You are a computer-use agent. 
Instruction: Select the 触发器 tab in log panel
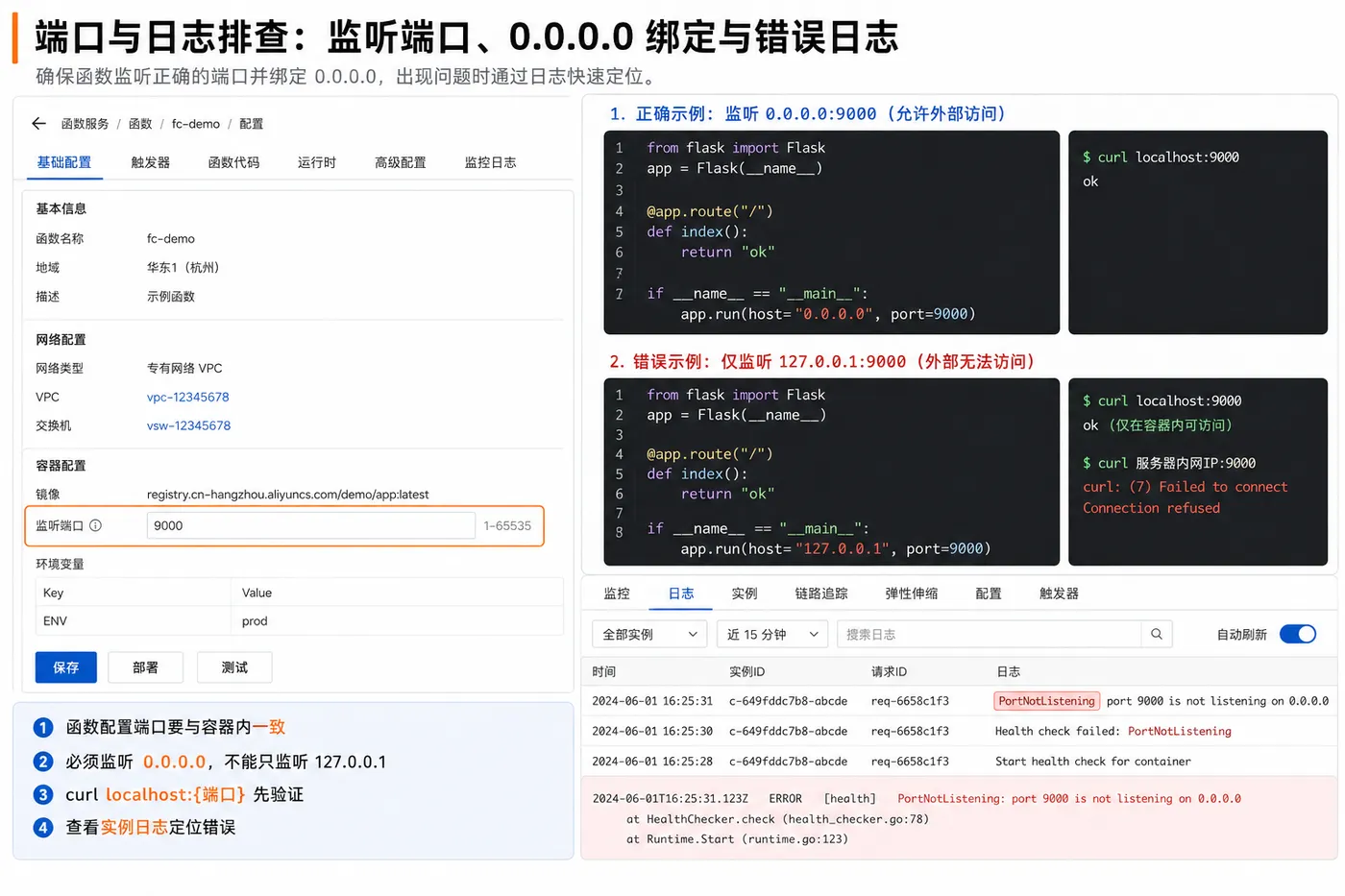point(1059,593)
